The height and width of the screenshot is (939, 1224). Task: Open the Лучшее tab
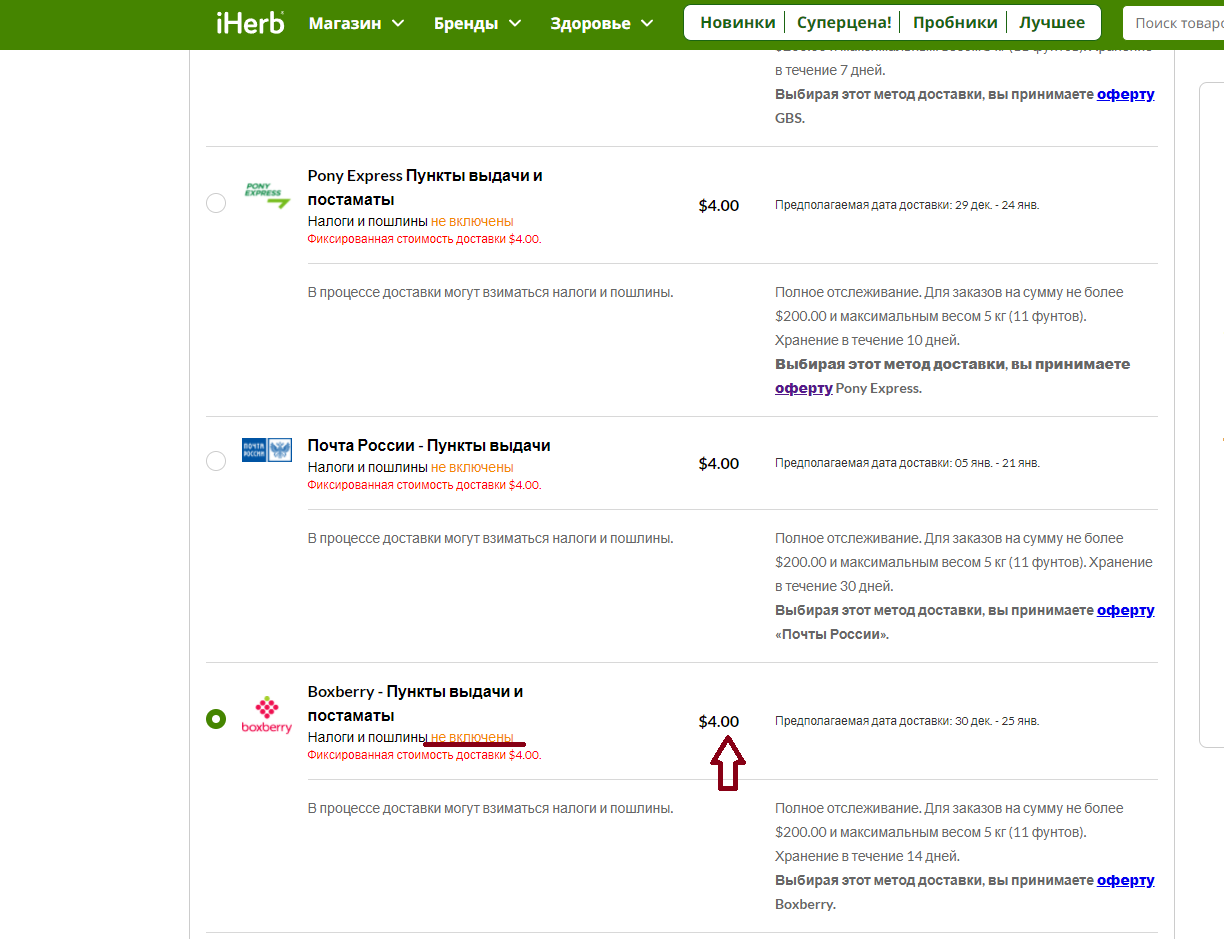(x=1052, y=22)
